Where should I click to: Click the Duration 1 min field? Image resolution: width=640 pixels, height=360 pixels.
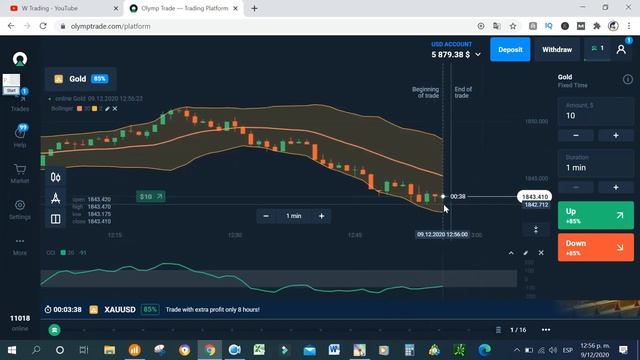596,163
